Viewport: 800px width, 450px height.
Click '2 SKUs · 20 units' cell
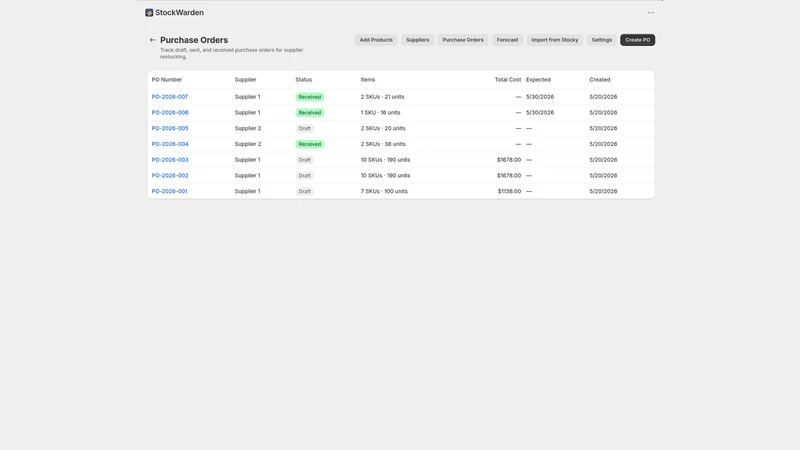click(383, 129)
